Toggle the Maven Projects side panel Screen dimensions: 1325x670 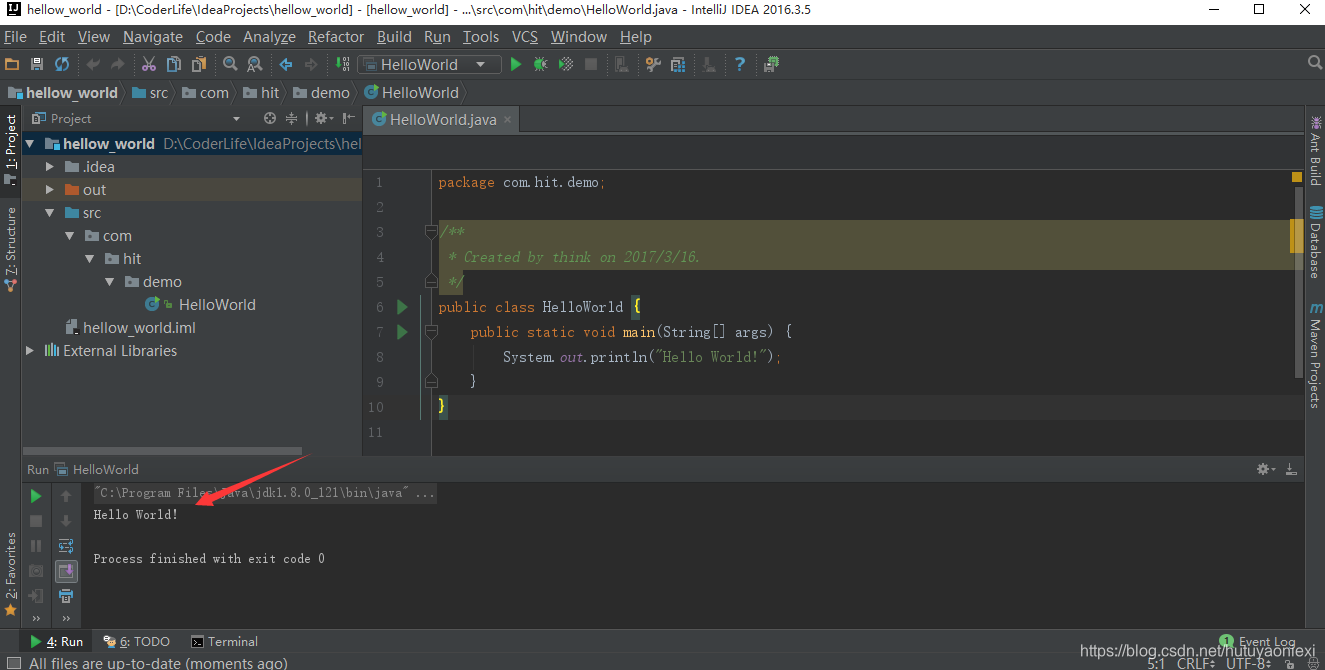tap(1315, 357)
